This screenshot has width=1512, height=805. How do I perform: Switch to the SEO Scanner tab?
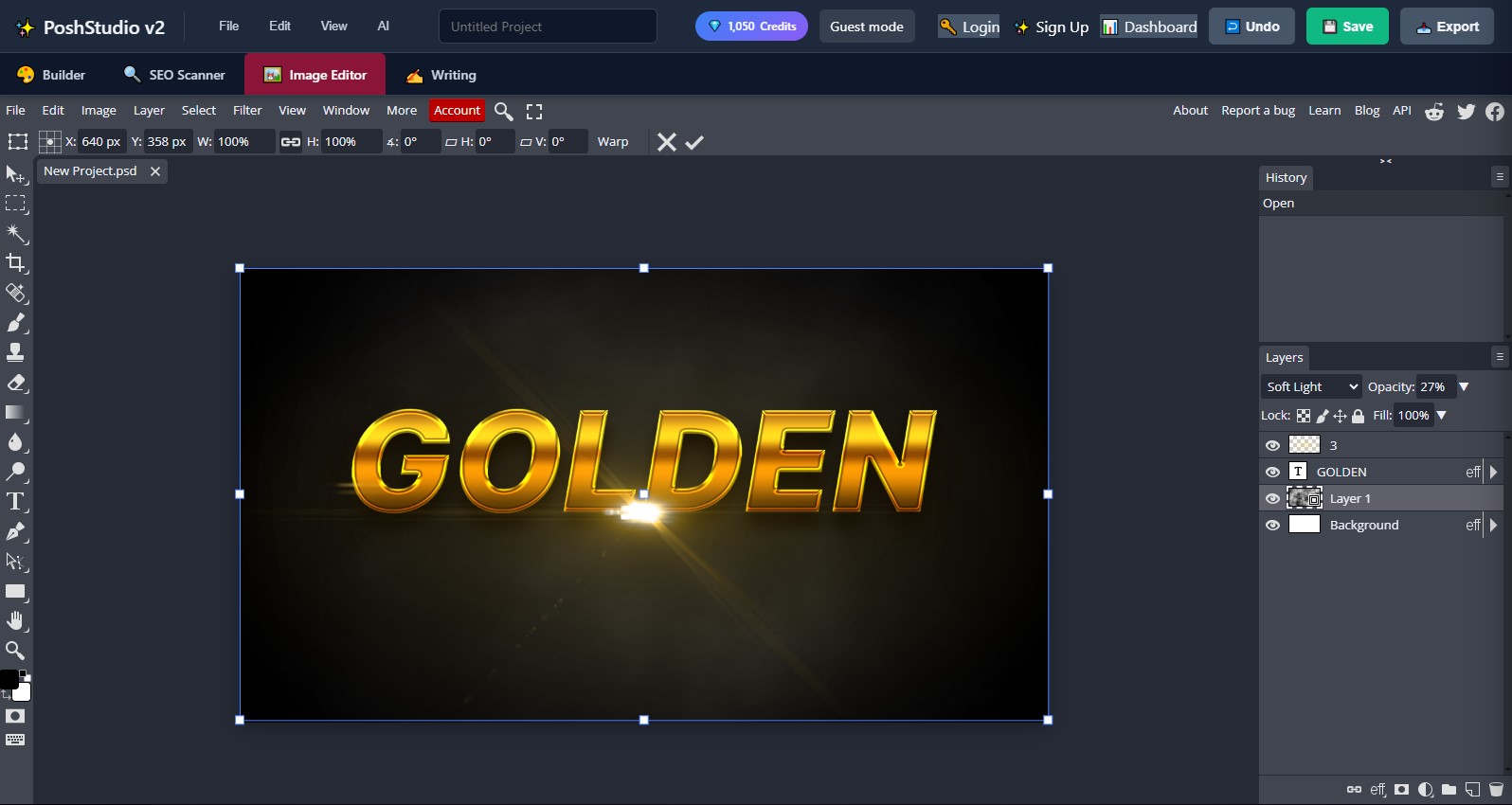[x=174, y=75]
